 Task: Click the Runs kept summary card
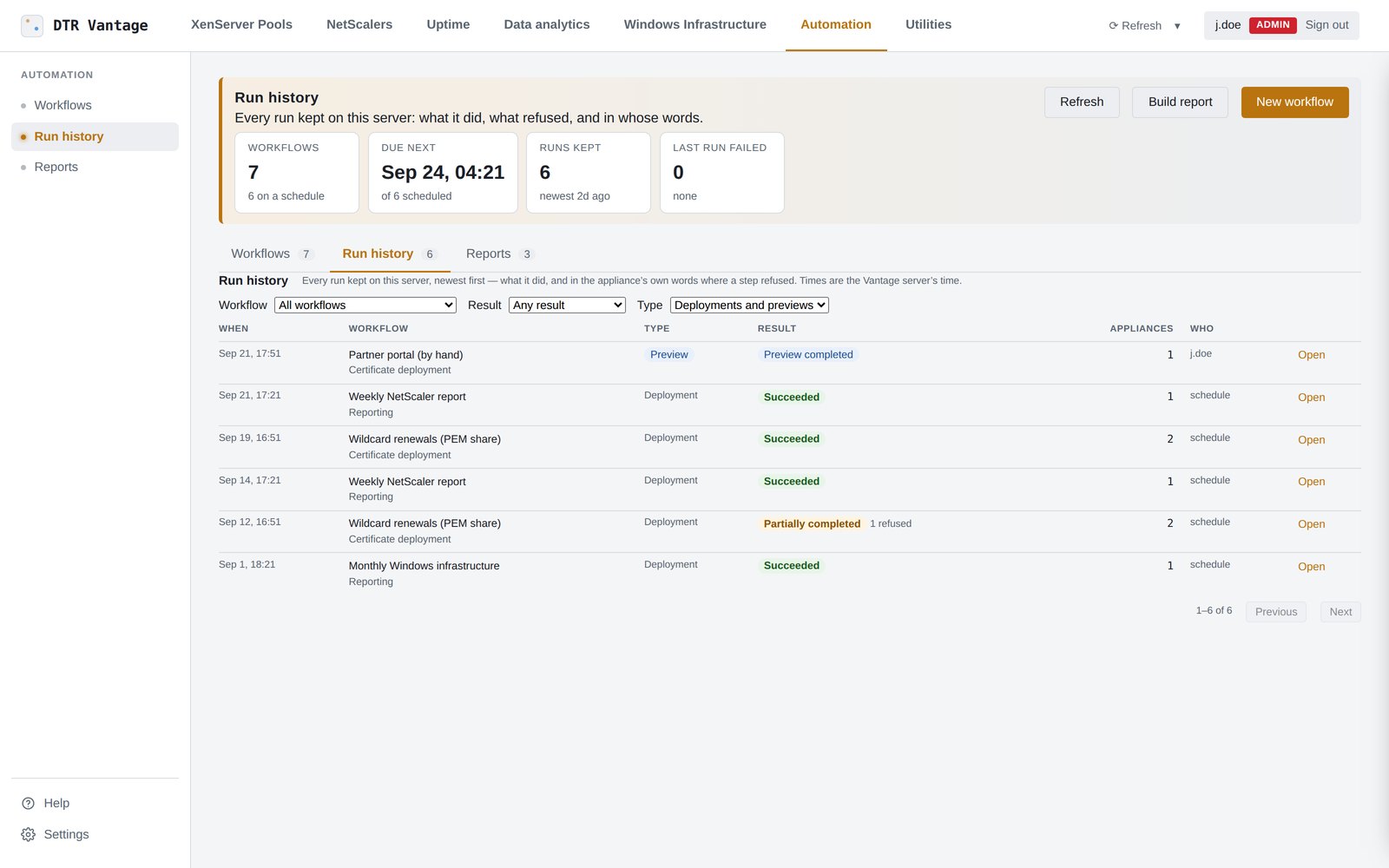click(x=589, y=173)
